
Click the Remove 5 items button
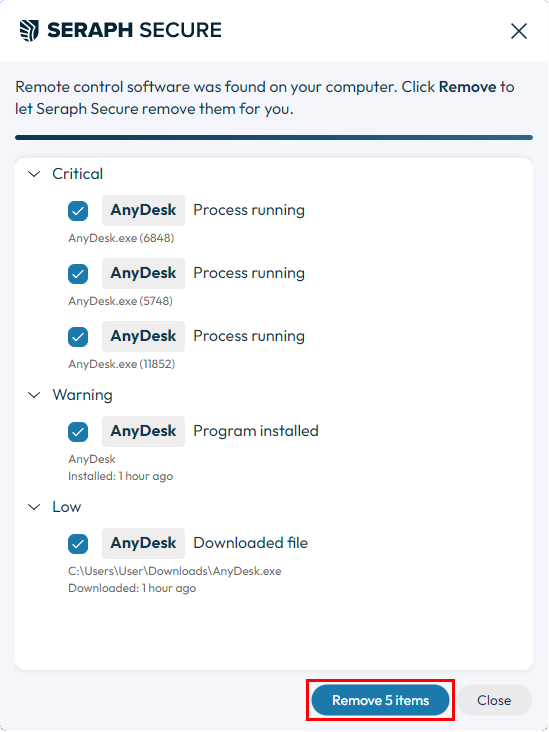coord(380,700)
